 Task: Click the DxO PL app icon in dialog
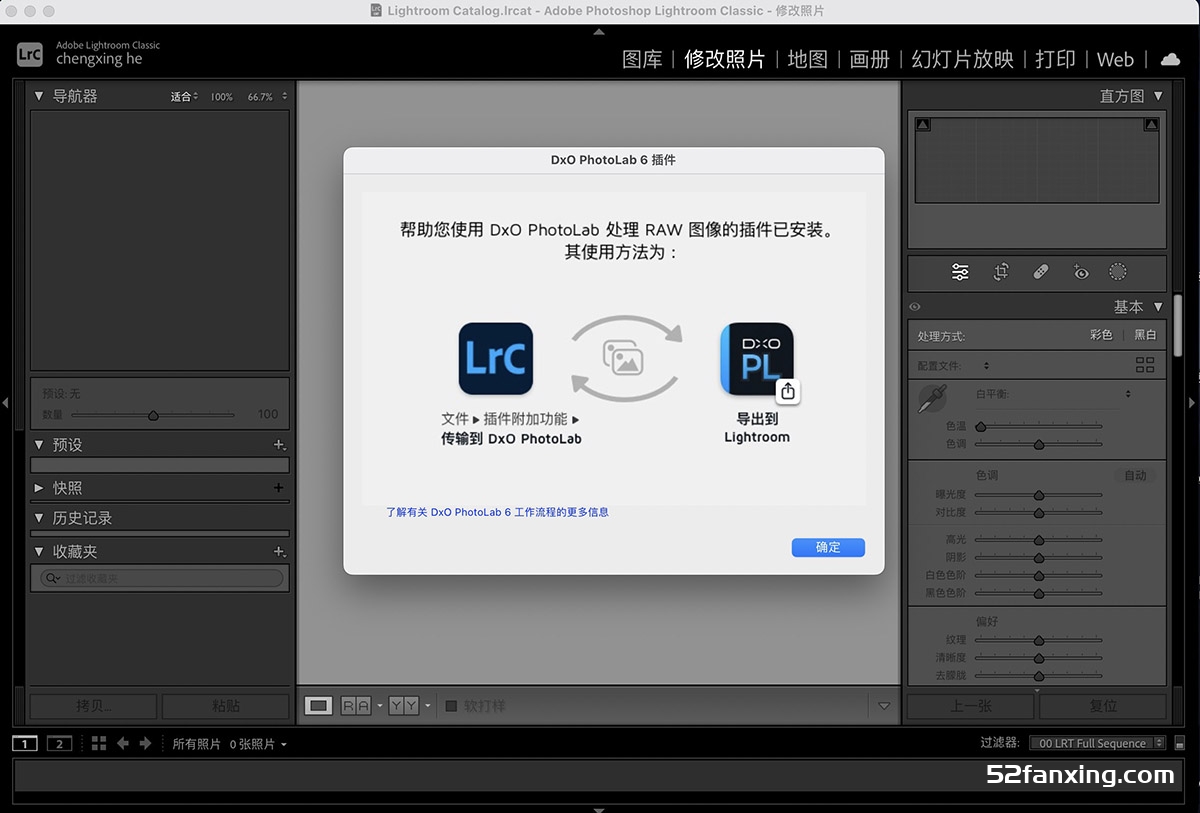pyautogui.click(x=757, y=359)
